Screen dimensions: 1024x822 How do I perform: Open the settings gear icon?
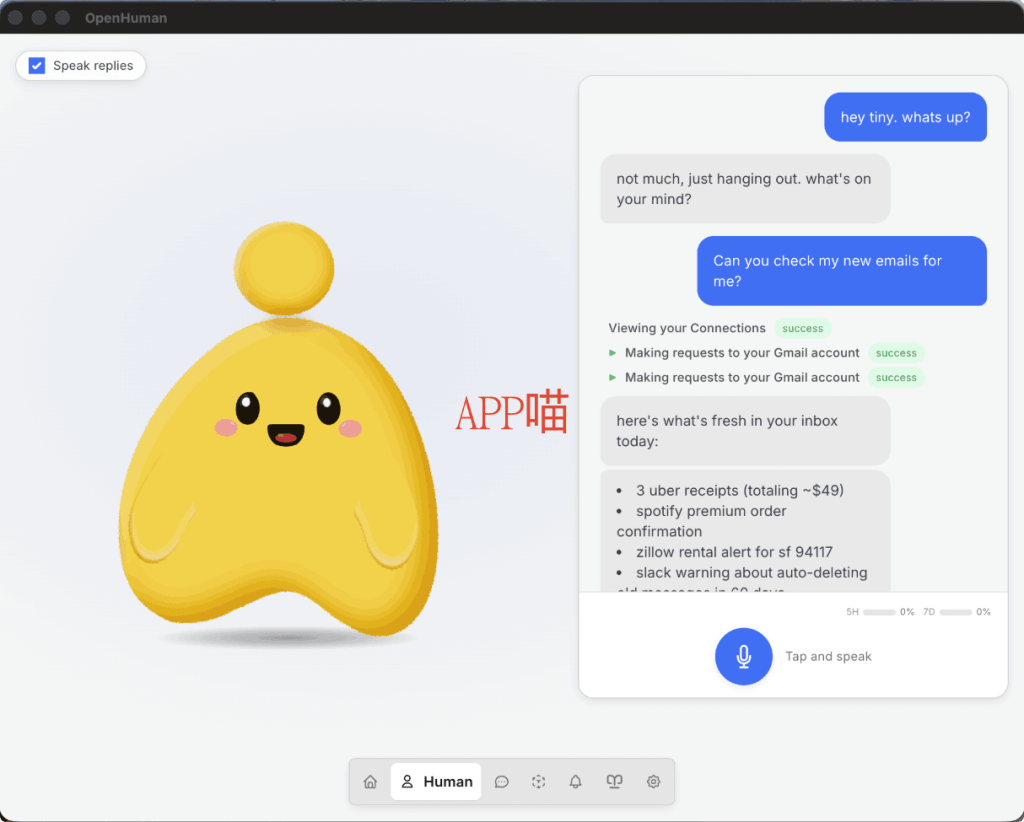tap(653, 782)
